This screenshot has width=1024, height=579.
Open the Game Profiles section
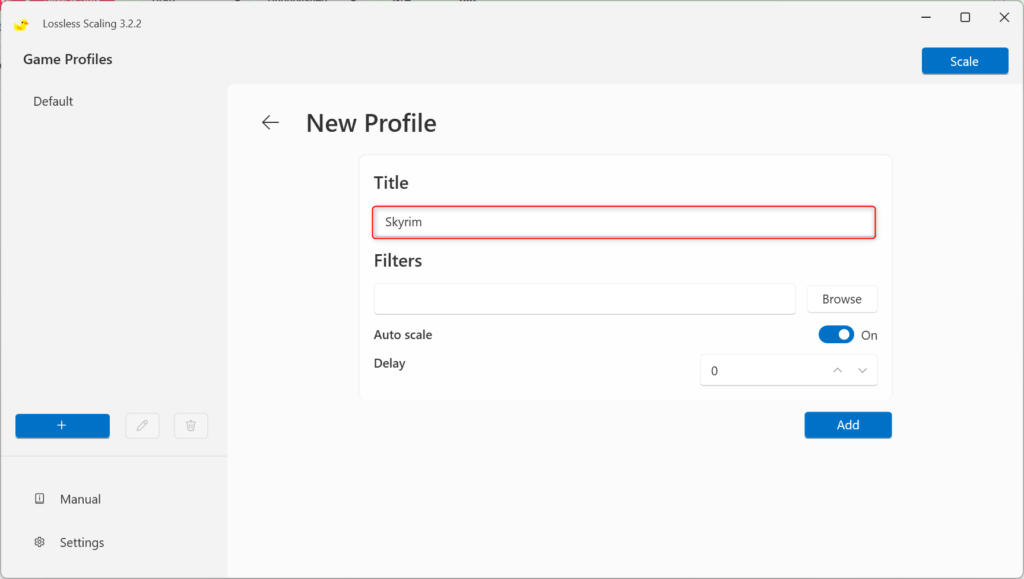click(x=67, y=59)
